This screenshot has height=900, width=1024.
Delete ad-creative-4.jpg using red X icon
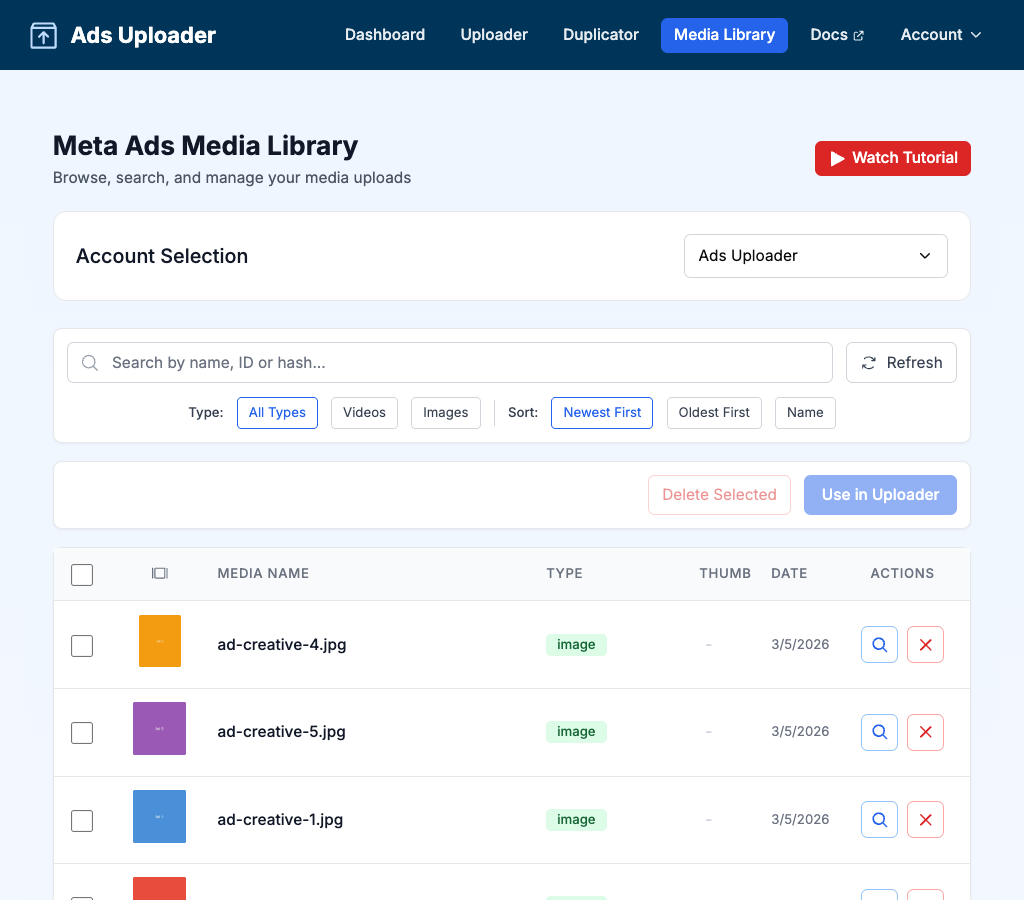coord(925,645)
